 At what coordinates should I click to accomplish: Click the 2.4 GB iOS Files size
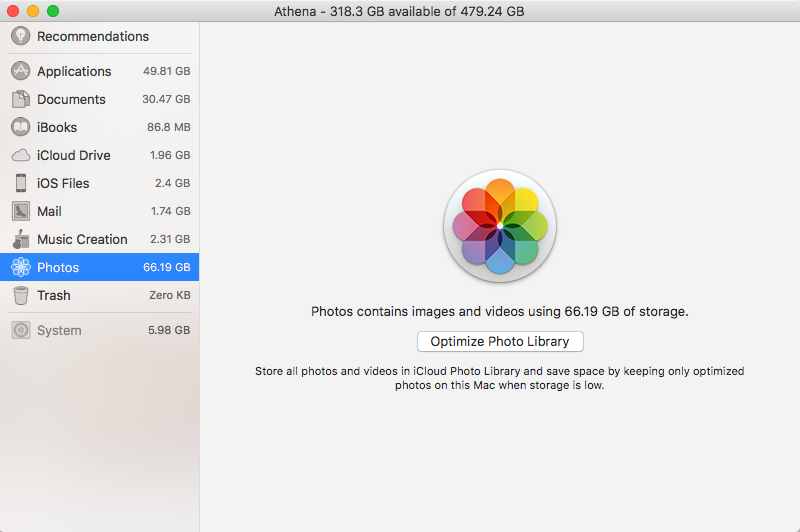(x=172, y=183)
